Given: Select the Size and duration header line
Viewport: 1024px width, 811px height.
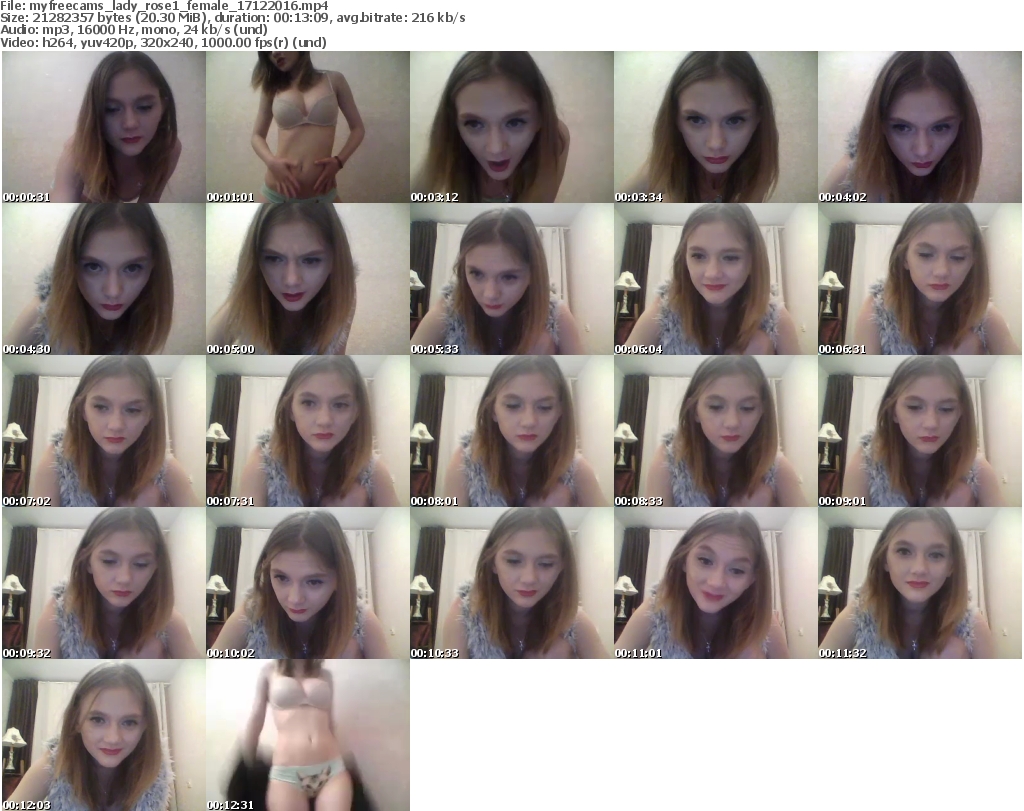Looking at the screenshot, I should (233, 18).
